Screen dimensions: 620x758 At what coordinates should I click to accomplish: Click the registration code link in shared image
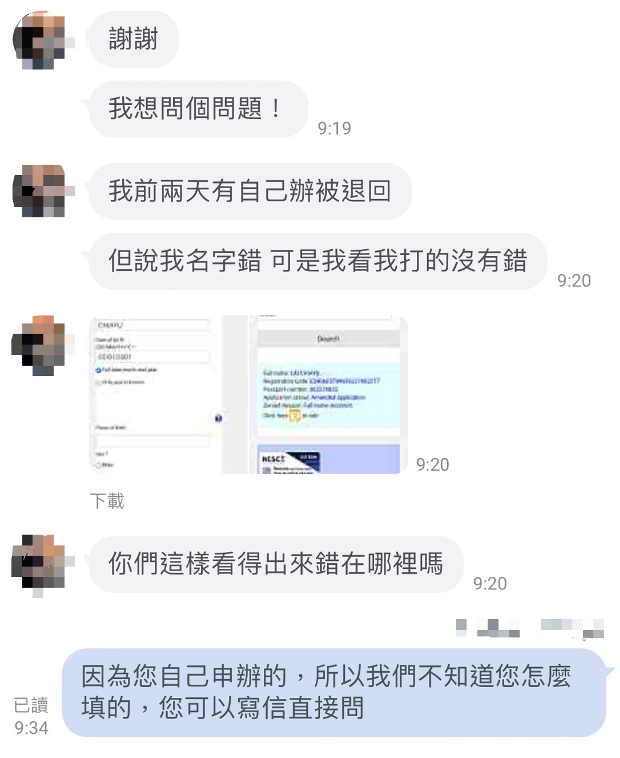[x=348, y=381]
